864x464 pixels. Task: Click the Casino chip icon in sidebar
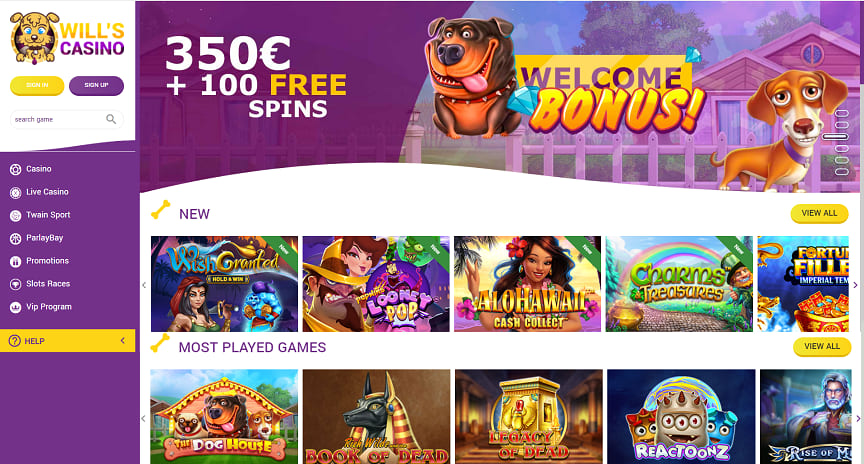pos(15,170)
